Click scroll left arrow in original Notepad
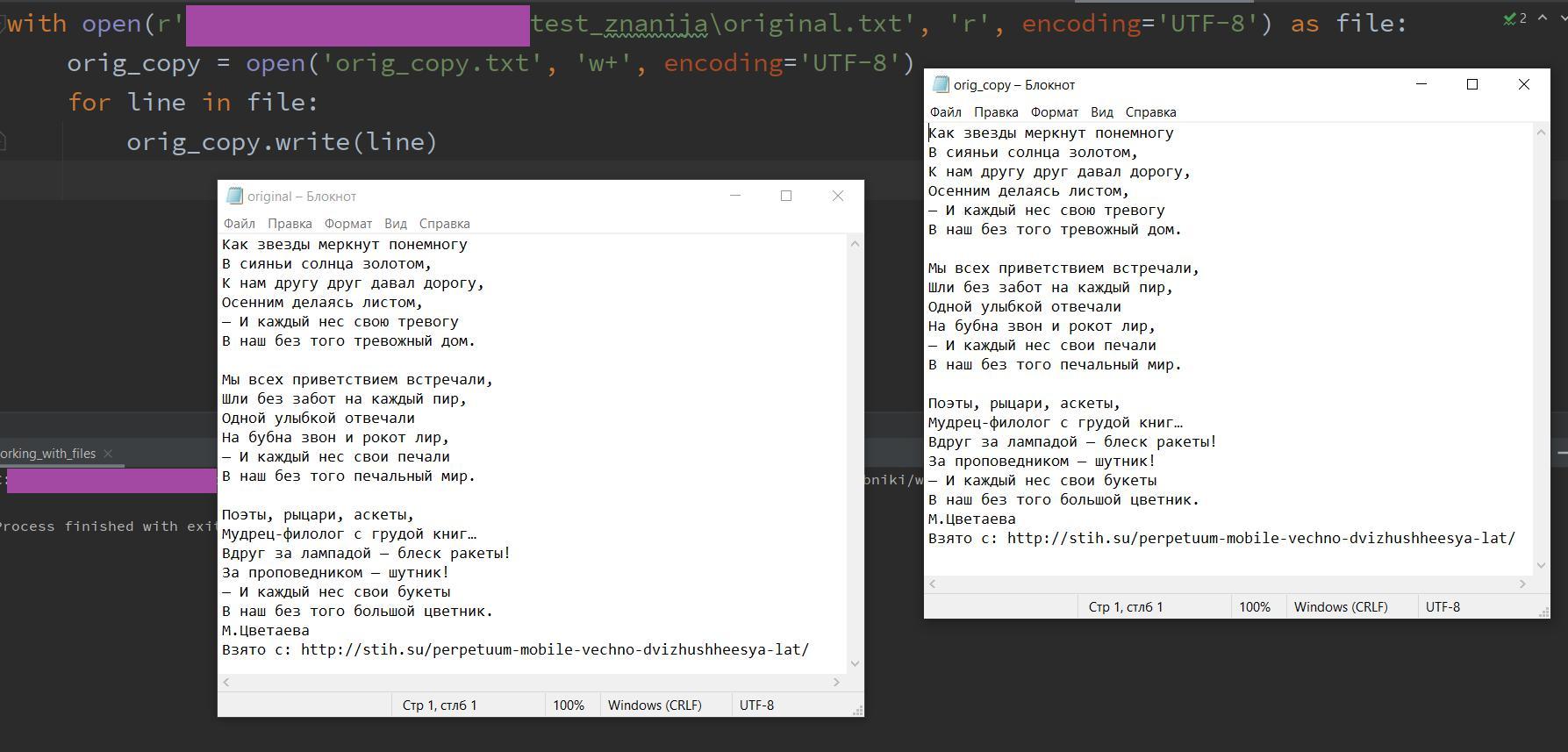Image resolution: width=1568 pixels, height=752 pixels. click(x=226, y=682)
